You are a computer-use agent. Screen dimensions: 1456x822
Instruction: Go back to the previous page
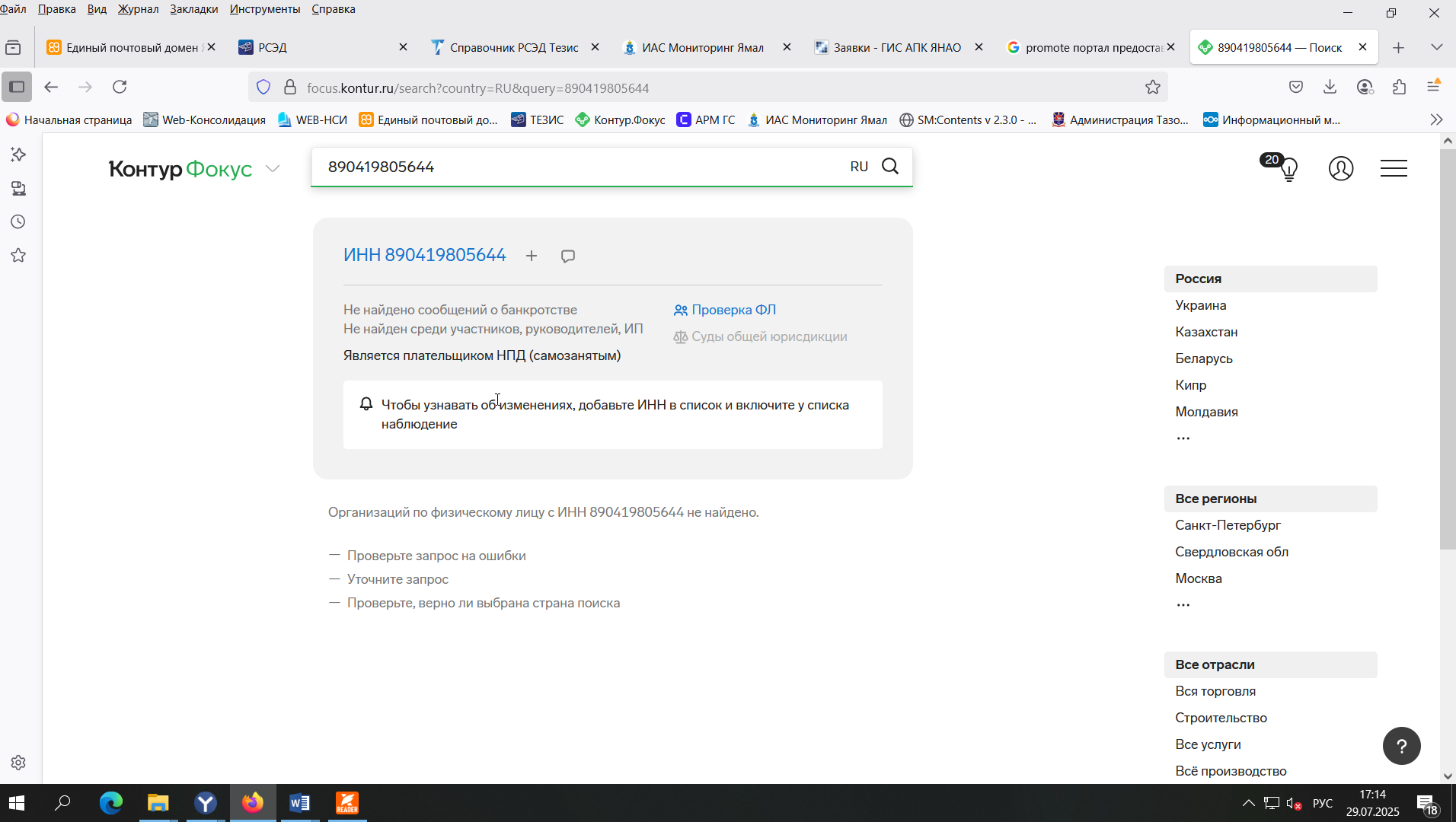51,87
